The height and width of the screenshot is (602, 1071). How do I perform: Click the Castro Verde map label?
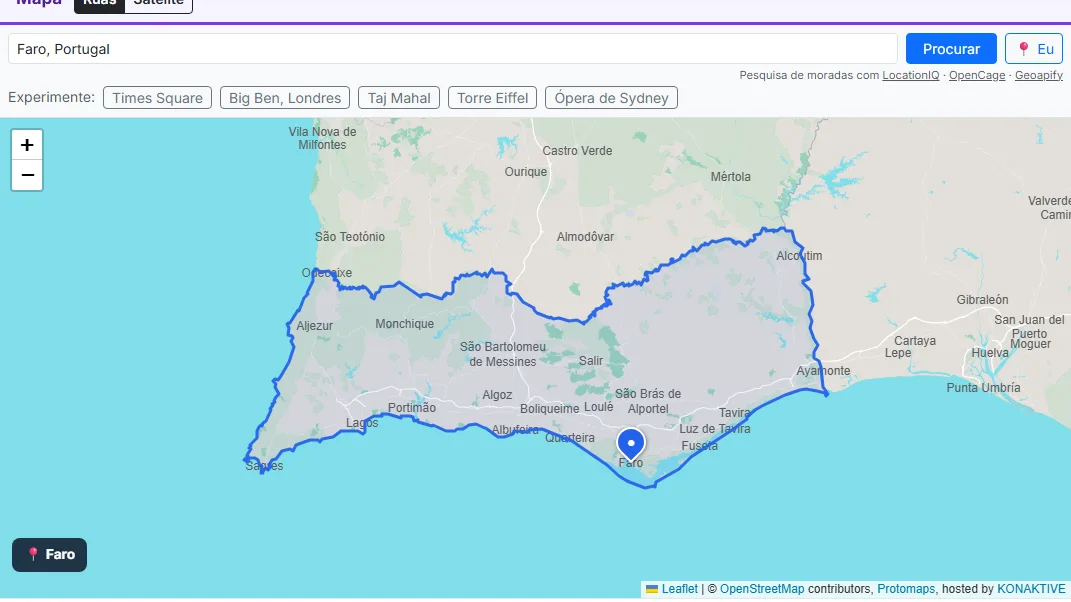tap(577, 151)
